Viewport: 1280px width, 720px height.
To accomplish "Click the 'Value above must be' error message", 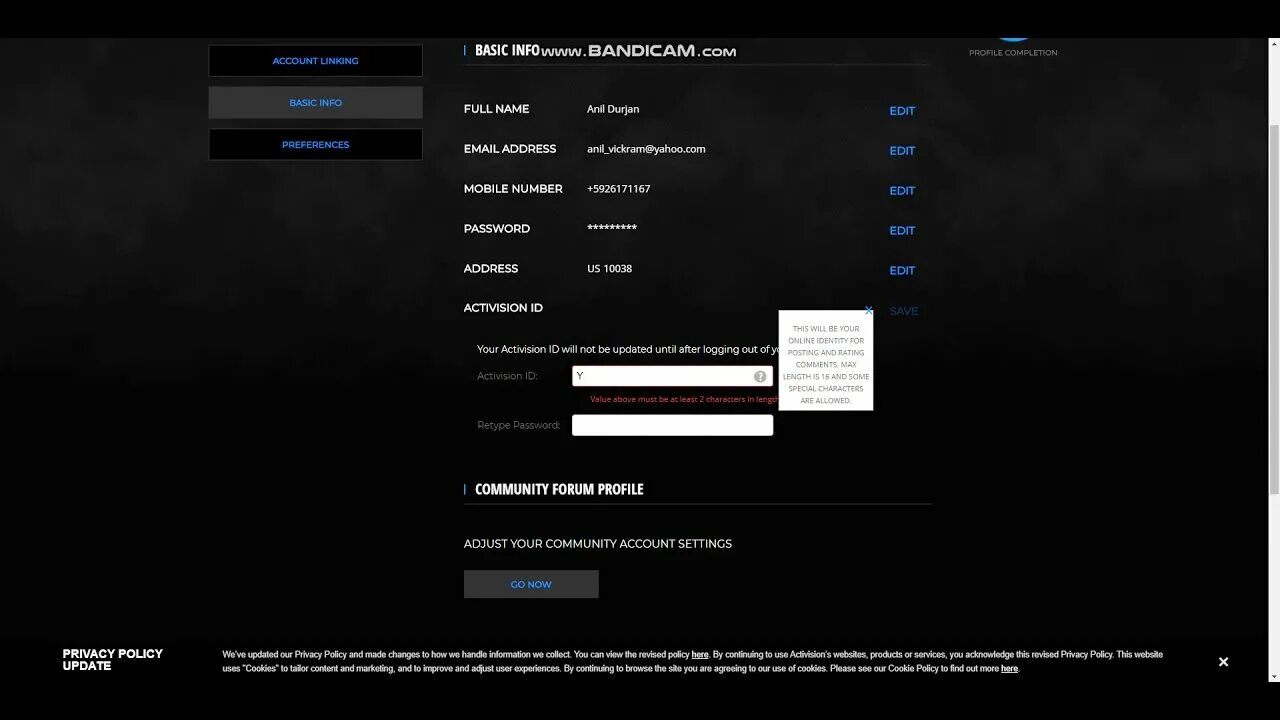I will (x=685, y=399).
